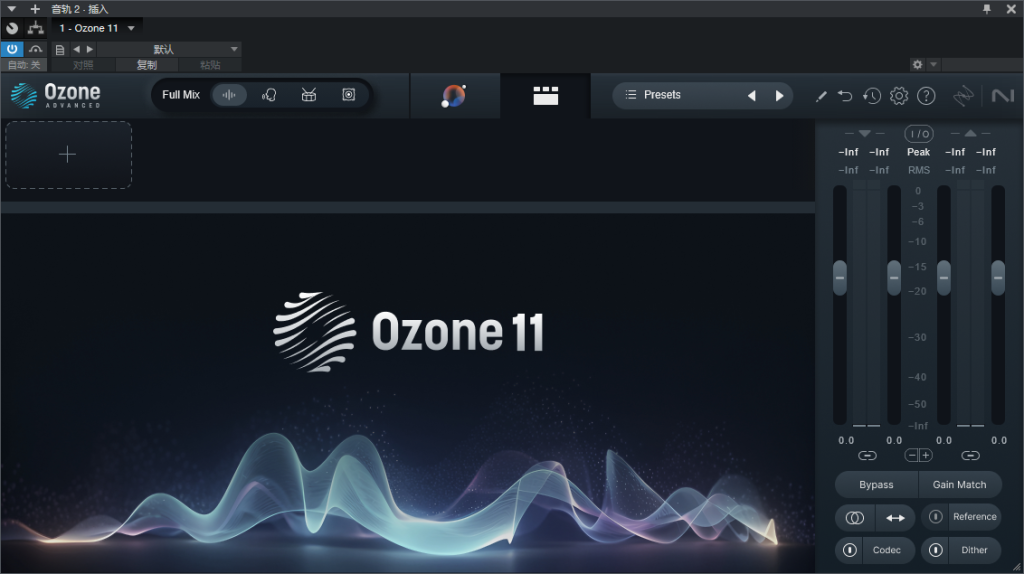1024x574 pixels.
Task: Open the Dither panel label
Action: 974,550
